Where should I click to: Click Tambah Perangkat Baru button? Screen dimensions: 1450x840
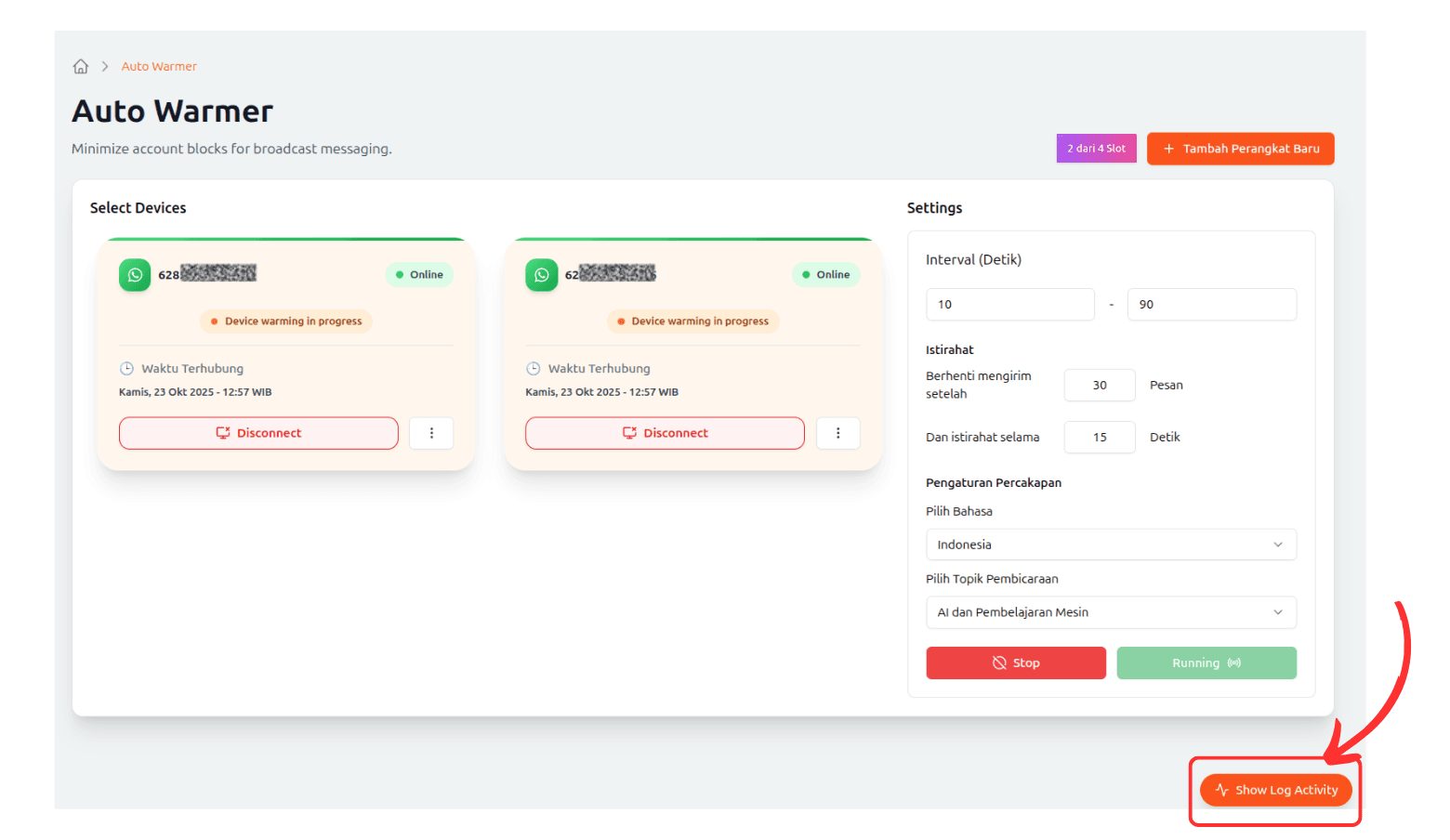(x=1240, y=149)
